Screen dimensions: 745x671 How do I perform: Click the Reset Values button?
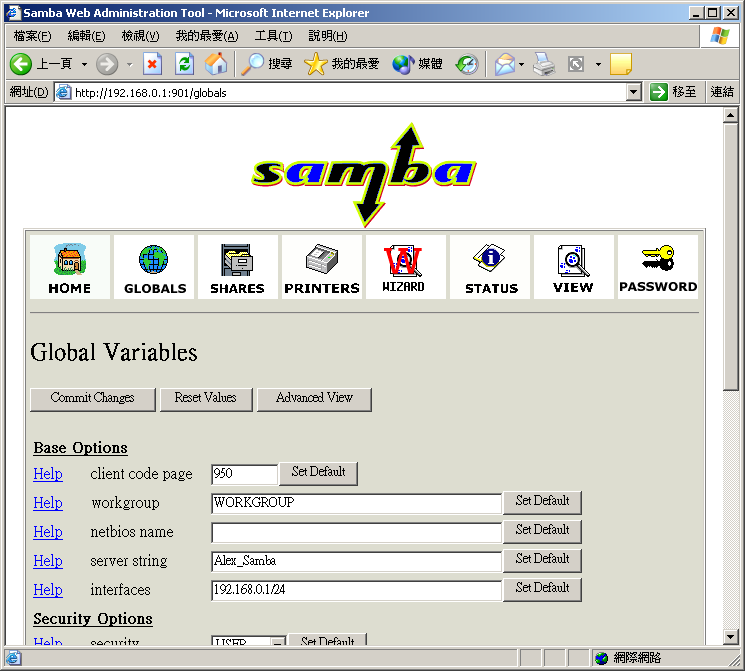click(206, 399)
